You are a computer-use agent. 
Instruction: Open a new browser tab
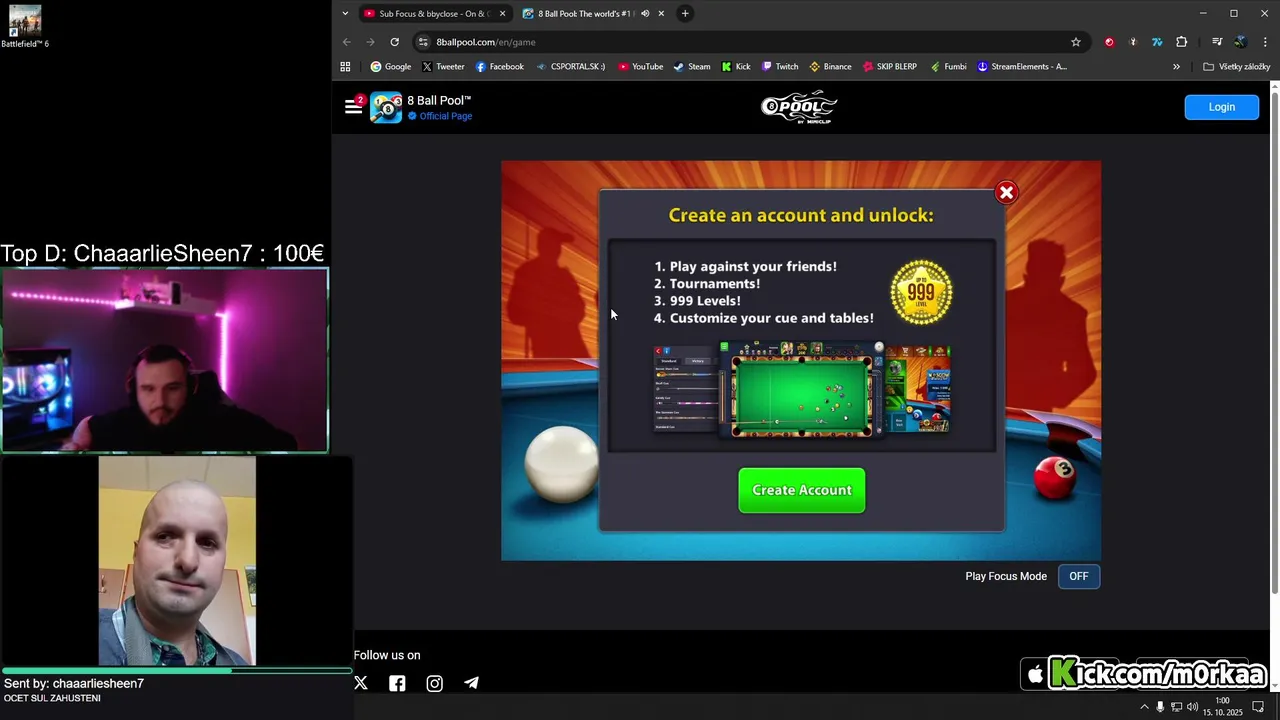[685, 14]
